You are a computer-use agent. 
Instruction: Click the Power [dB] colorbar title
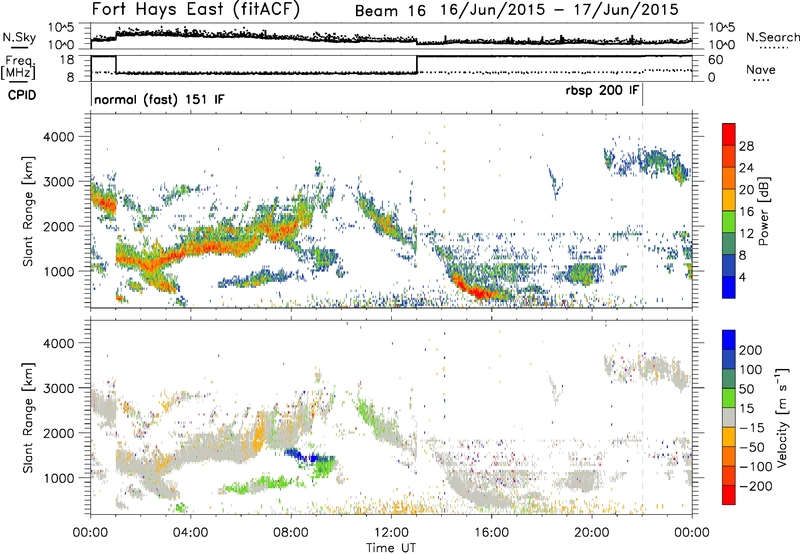[763, 211]
